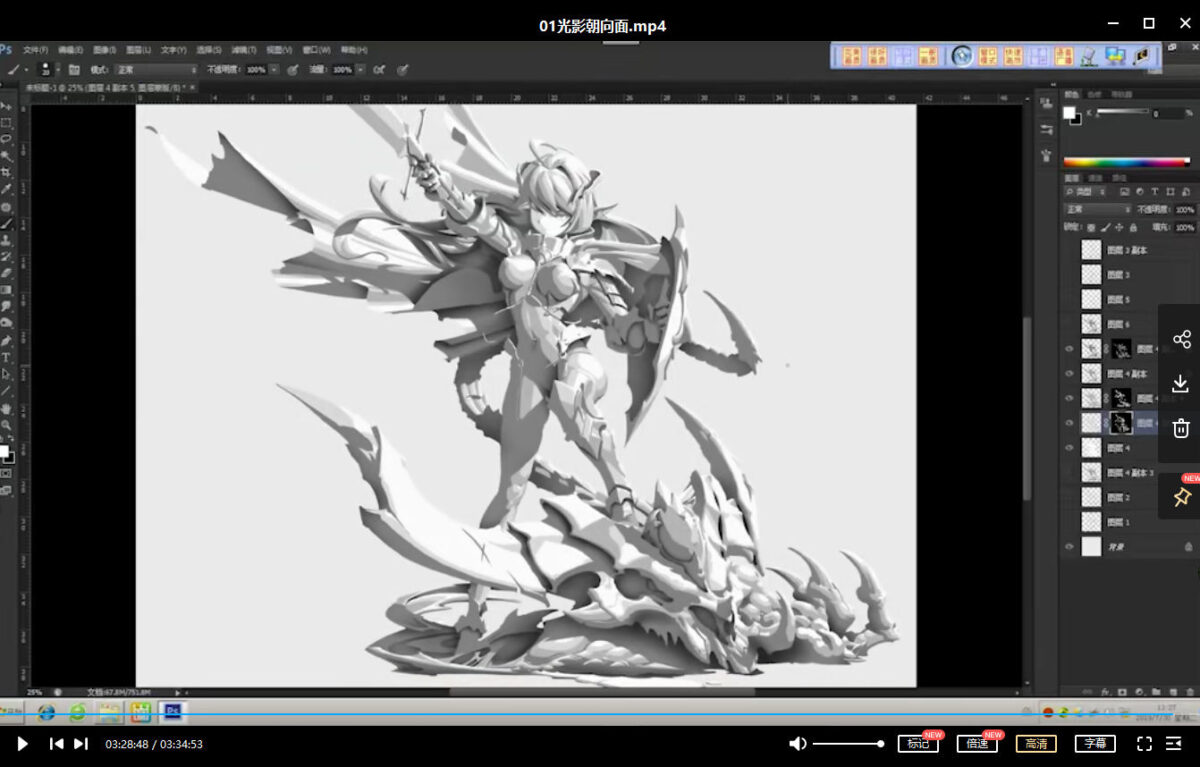Select the Eyedropper tool
Screen dimensions: 1200x767
pyautogui.click(x=6, y=189)
